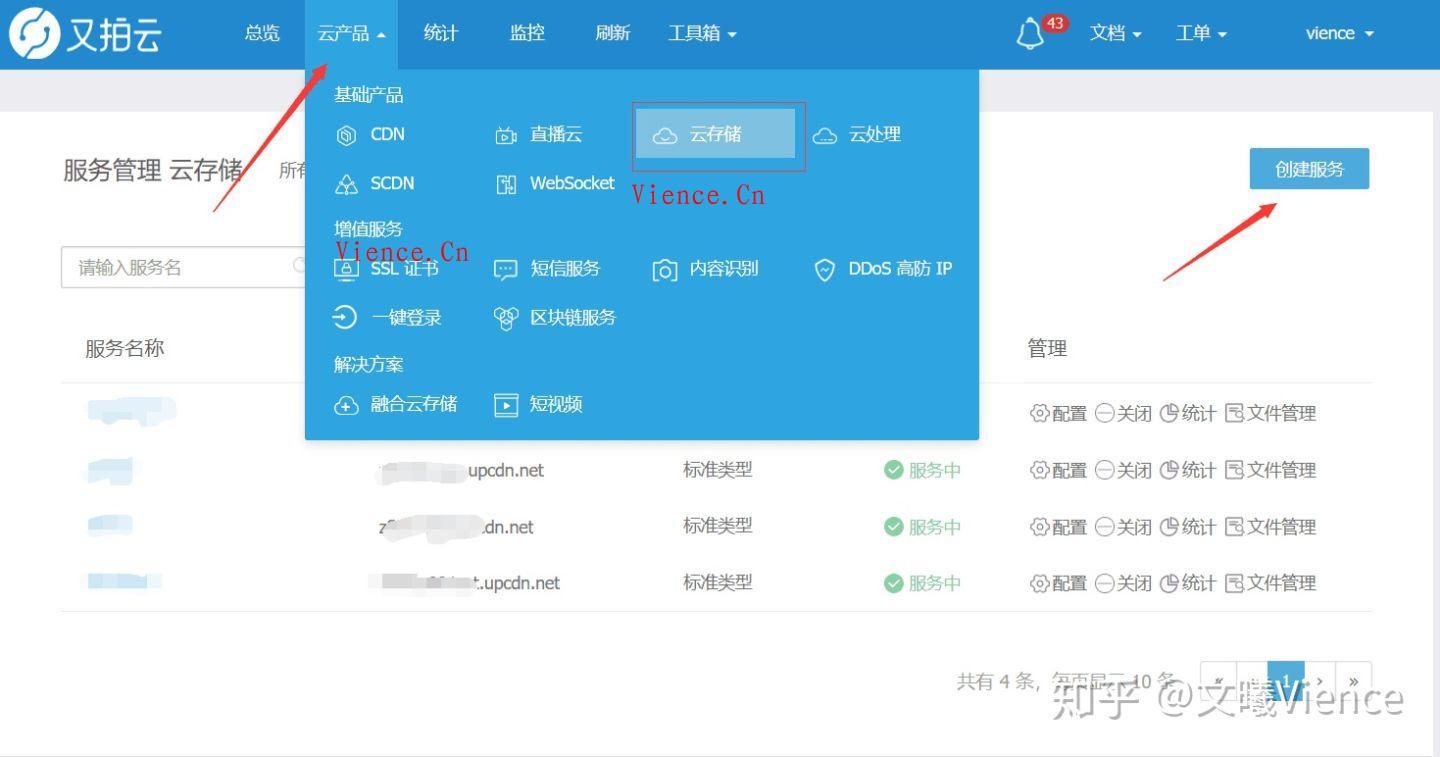Switch to the 总览 menu item
Screen dimensions: 1440x757
[261, 33]
